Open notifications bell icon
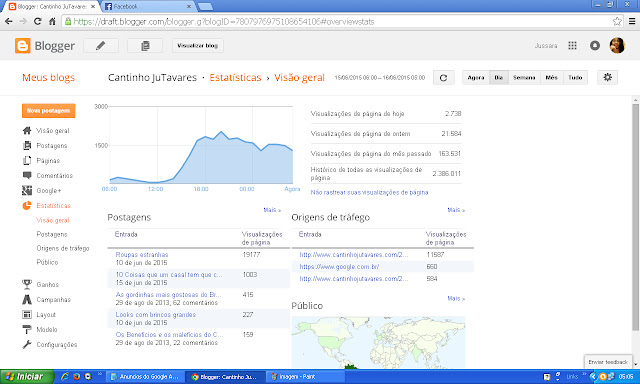 [x=595, y=46]
